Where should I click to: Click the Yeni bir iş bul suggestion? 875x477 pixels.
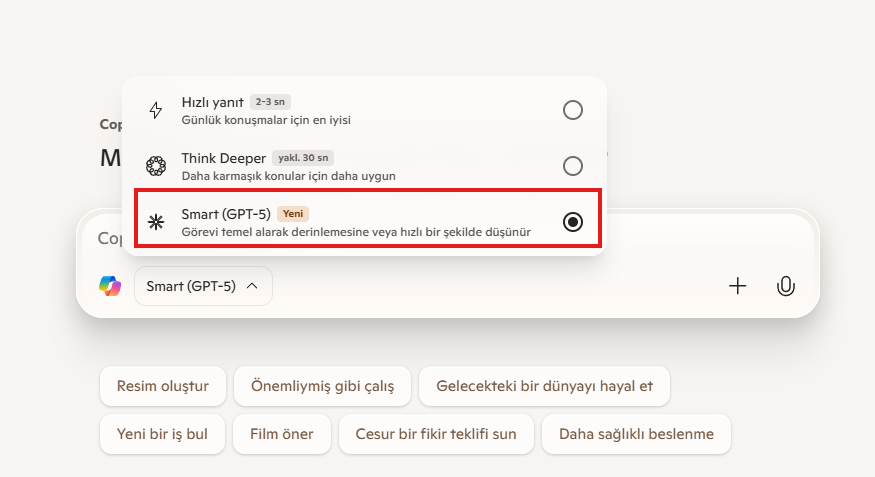[x=162, y=434]
